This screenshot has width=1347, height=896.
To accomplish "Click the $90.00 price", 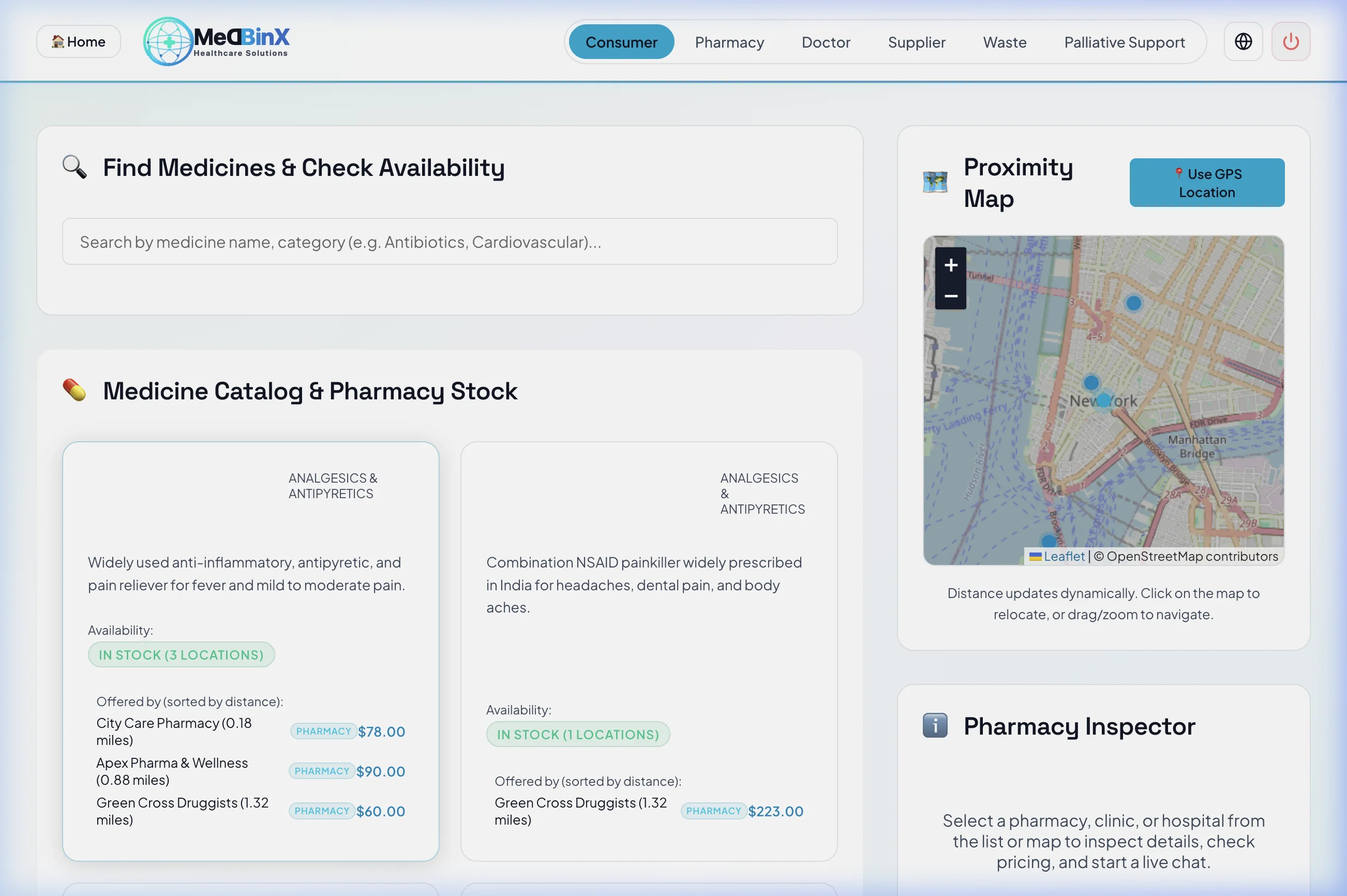I will tap(380, 771).
